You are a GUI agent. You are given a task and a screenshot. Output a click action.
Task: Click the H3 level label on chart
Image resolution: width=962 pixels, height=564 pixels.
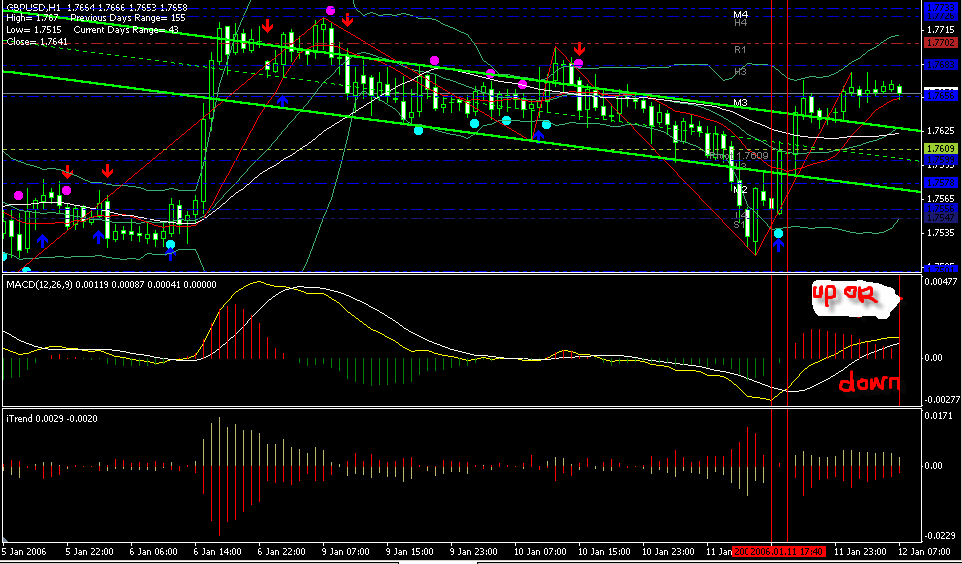740,72
